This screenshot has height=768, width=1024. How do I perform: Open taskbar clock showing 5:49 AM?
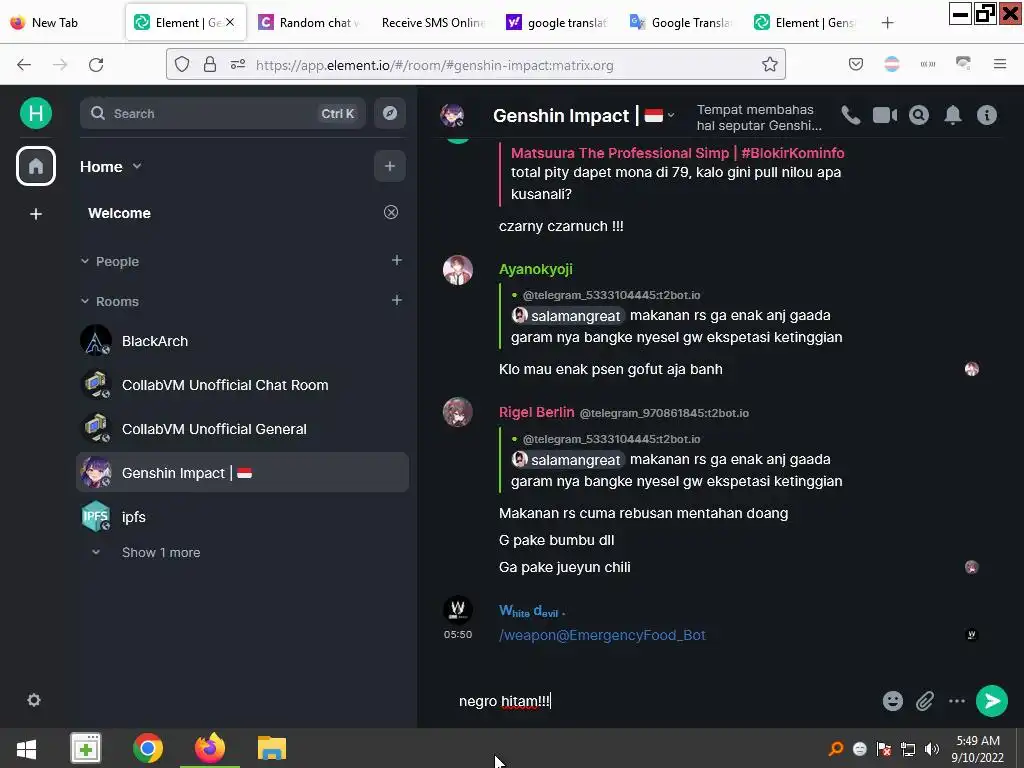[x=978, y=749]
